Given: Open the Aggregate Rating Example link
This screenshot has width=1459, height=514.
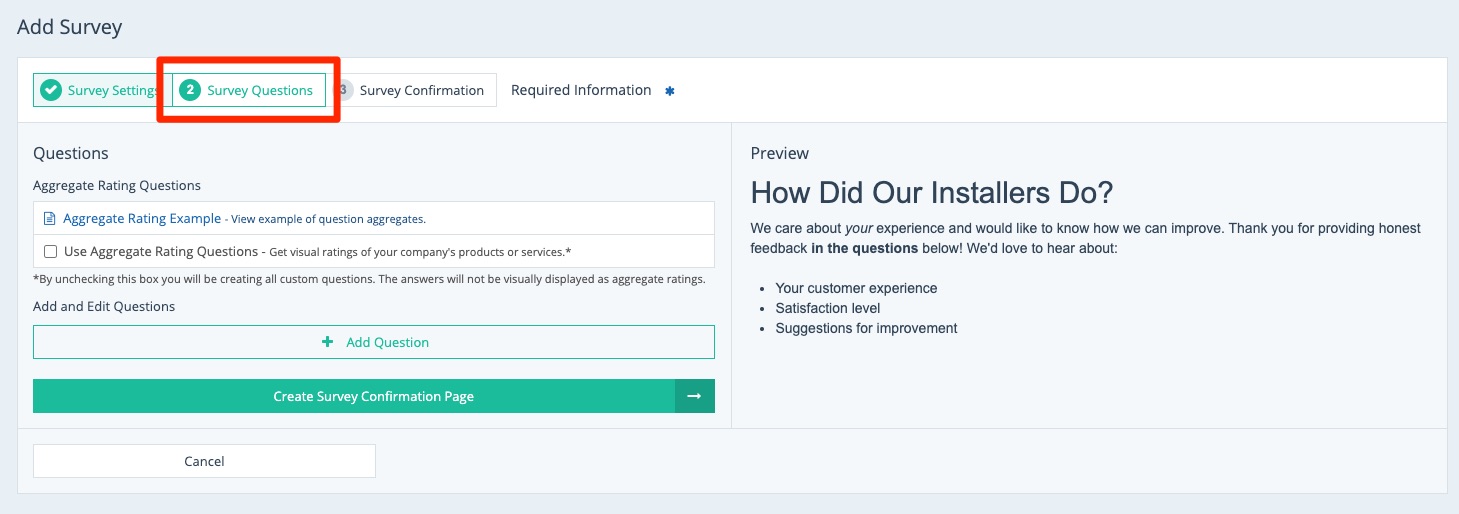Looking at the screenshot, I should point(142,218).
